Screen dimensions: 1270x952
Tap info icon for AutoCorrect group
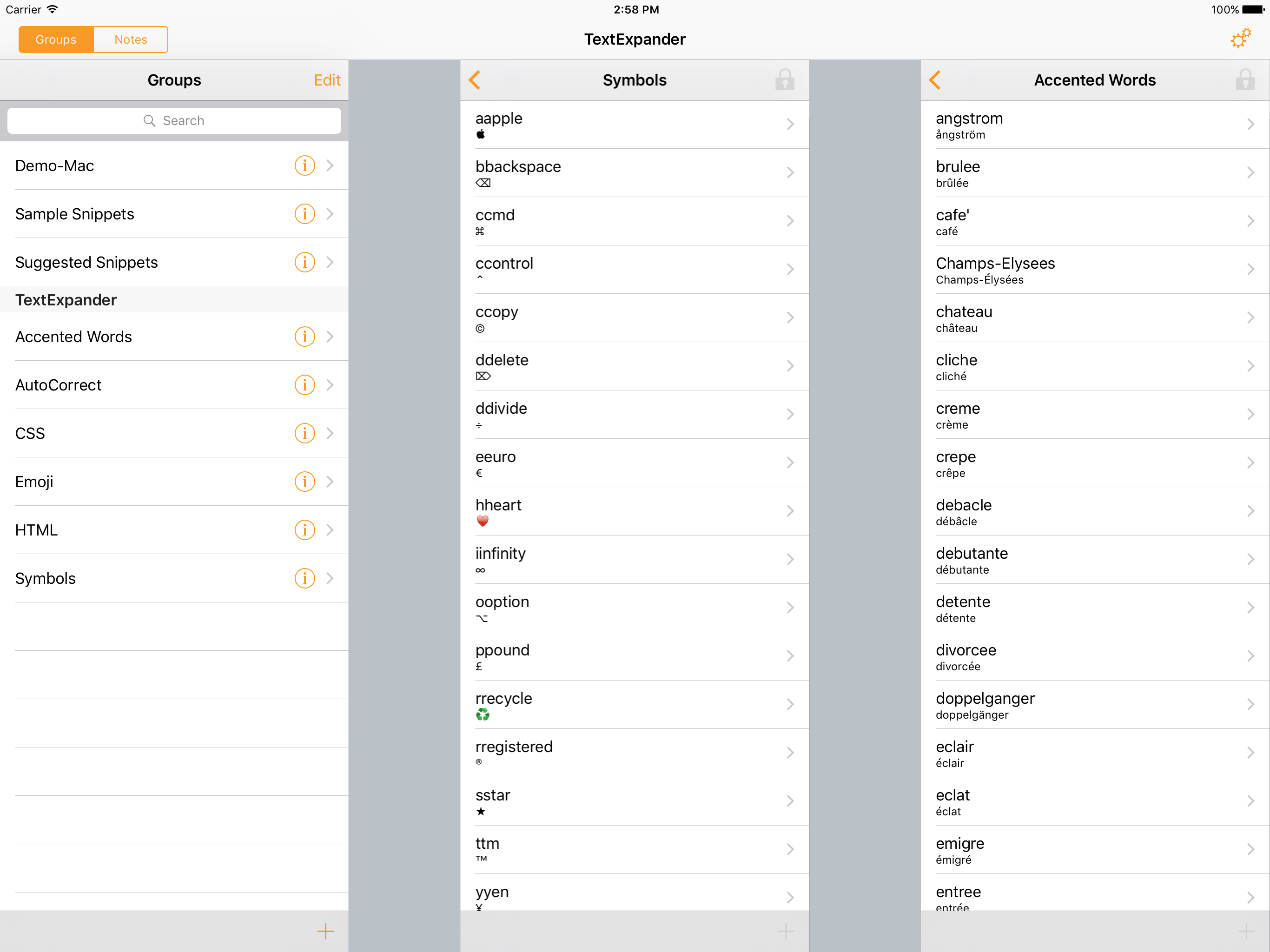(304, 385)
